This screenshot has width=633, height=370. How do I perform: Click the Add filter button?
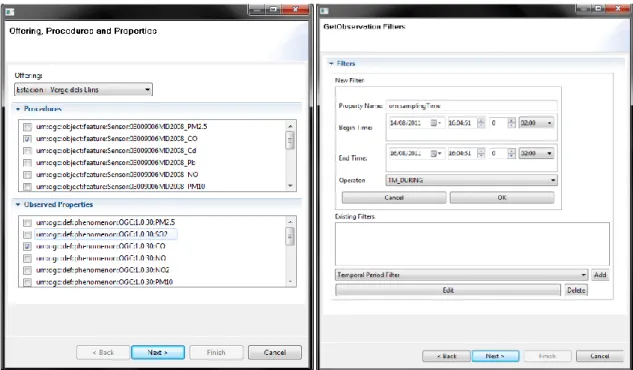[x=600, y=275]
